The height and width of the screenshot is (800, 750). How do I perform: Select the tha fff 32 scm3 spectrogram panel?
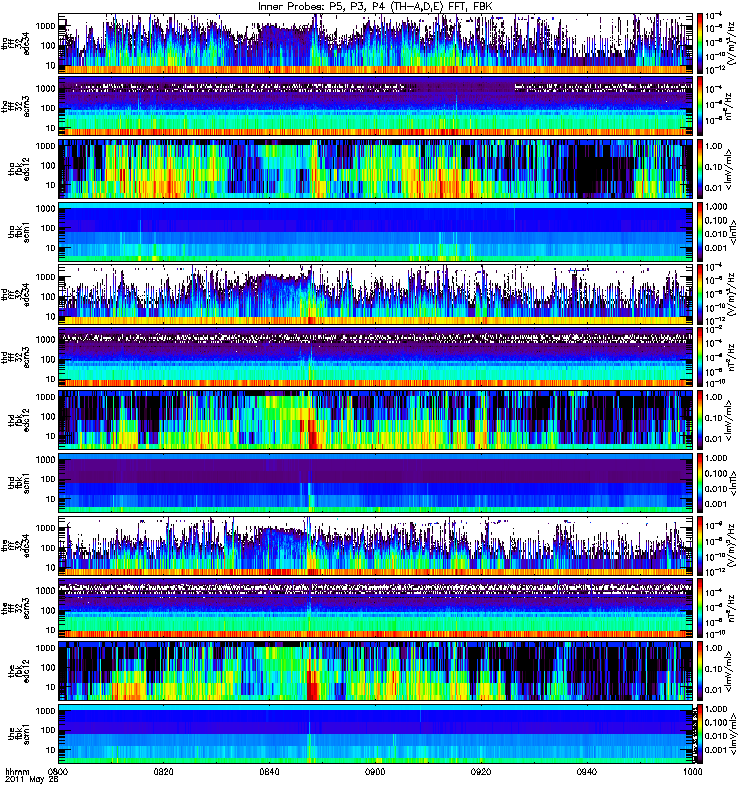point(376,106)
